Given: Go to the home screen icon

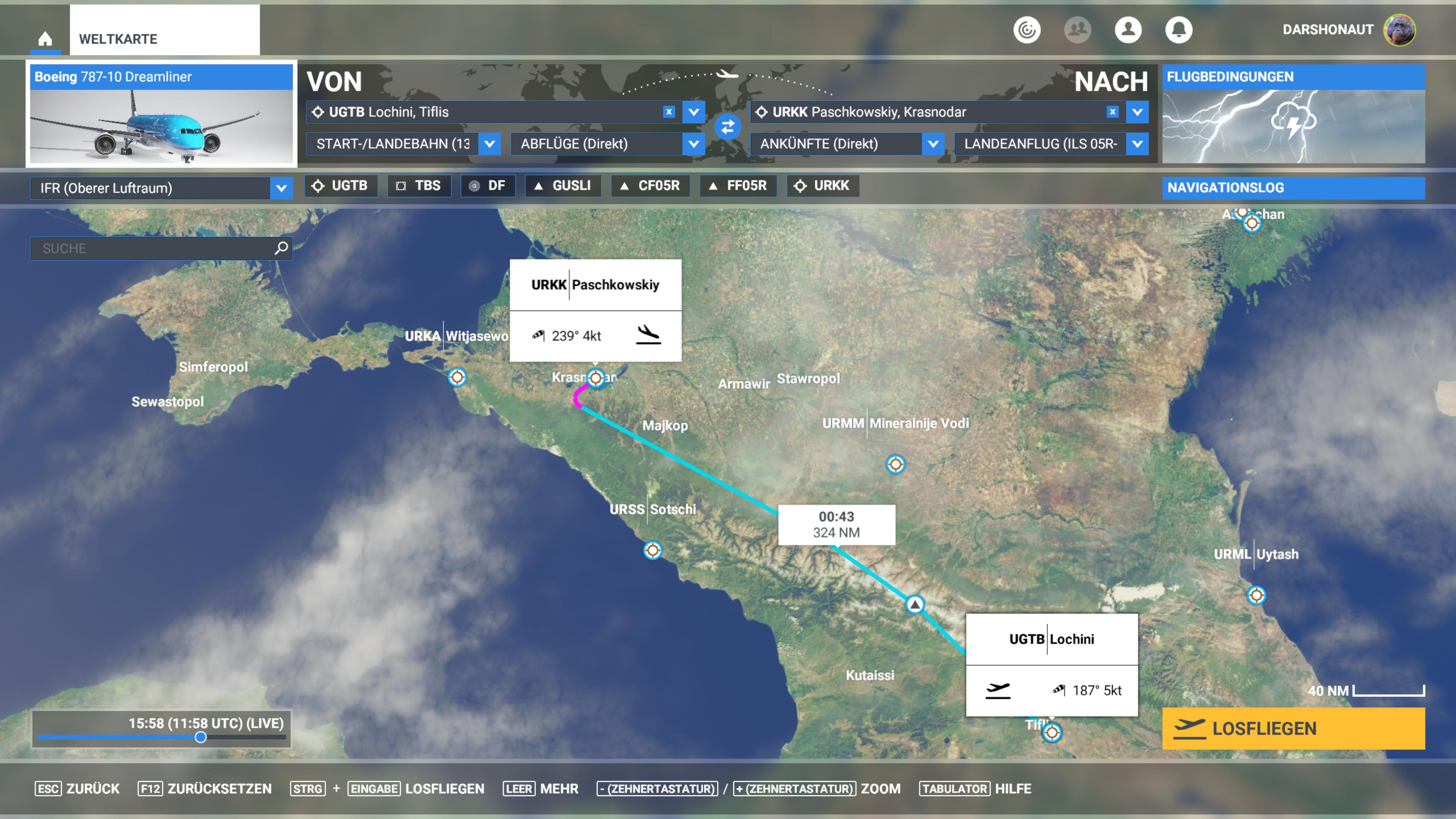Looking at the screenshot, I should pos(45,38).
